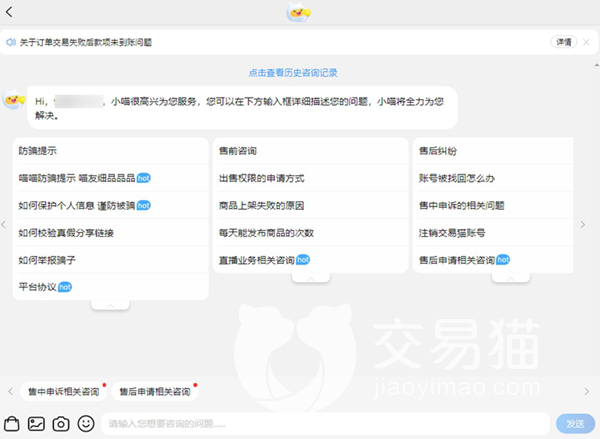Image resolution: width=600 pixels, height=439 pixels.
Task: Click the shopping bag order icon
Action: pos(12,423)
